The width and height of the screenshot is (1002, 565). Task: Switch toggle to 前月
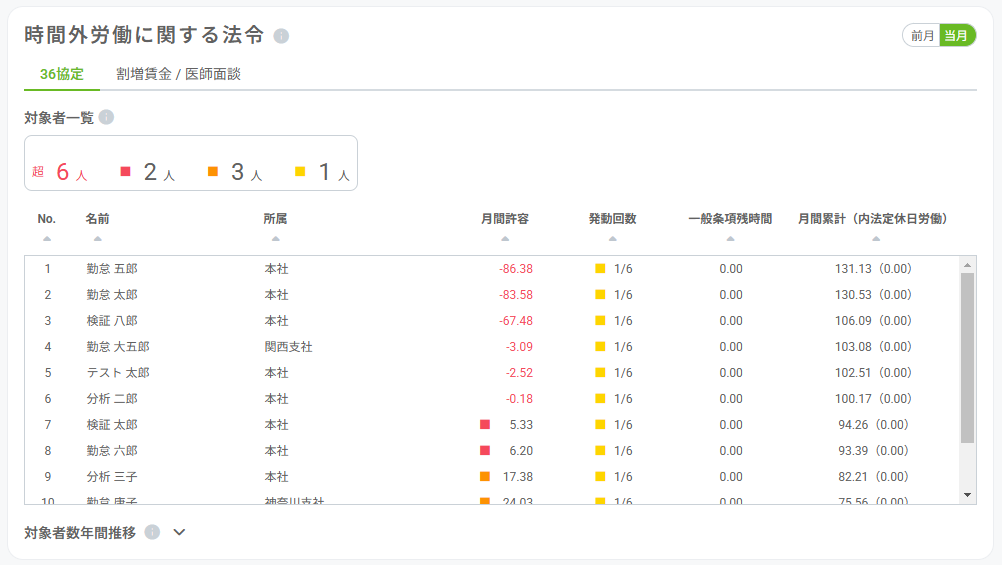[x=922, y=36]
